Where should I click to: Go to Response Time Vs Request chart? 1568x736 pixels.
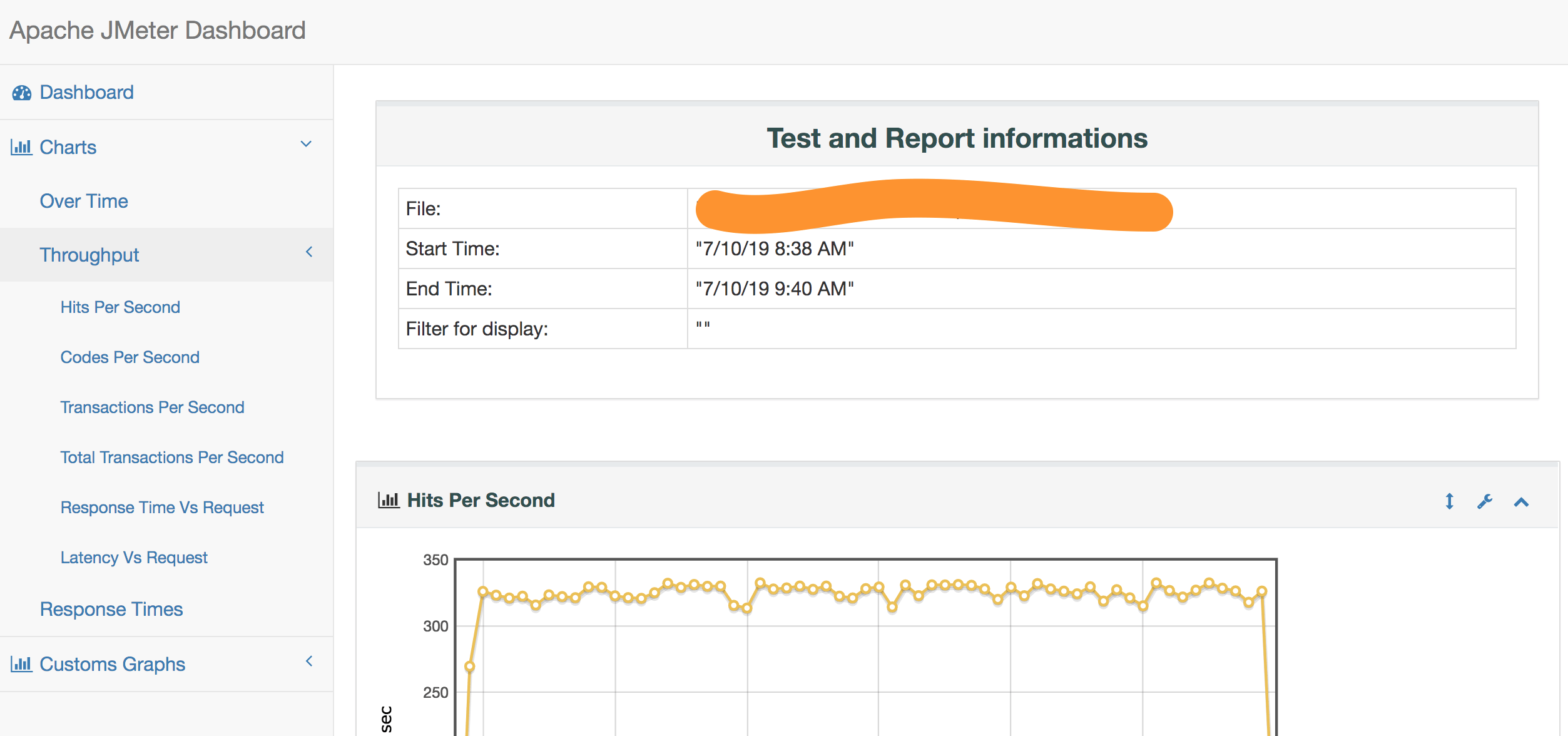(162, 508)
